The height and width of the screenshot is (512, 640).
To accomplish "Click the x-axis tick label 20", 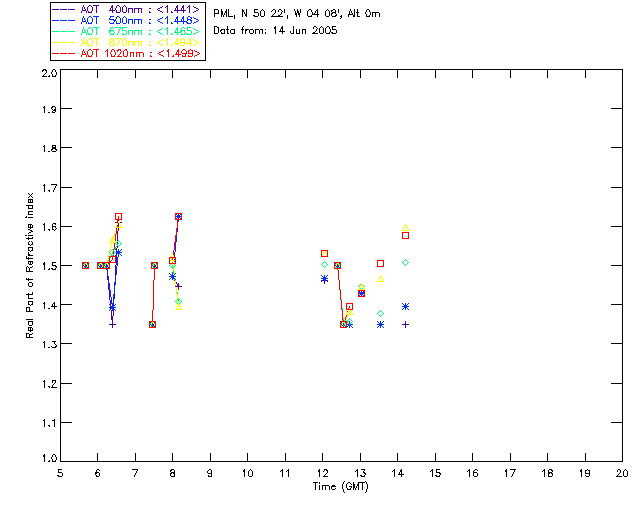I will [x=622, y=473].
